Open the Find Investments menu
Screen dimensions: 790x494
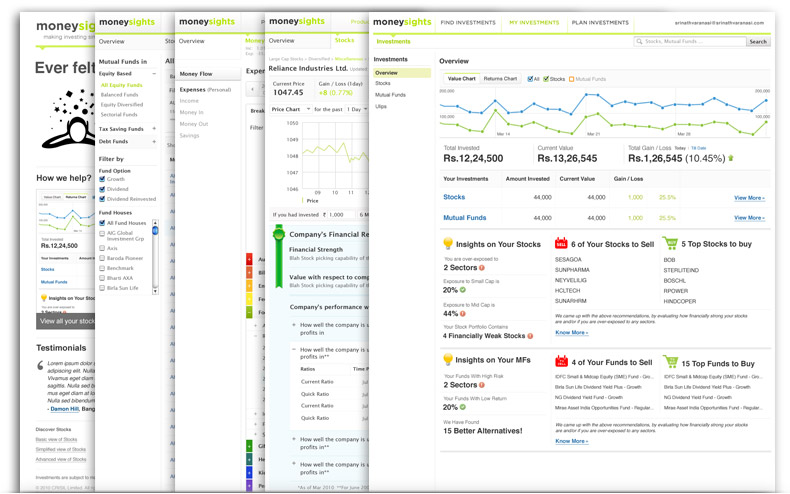468,22
